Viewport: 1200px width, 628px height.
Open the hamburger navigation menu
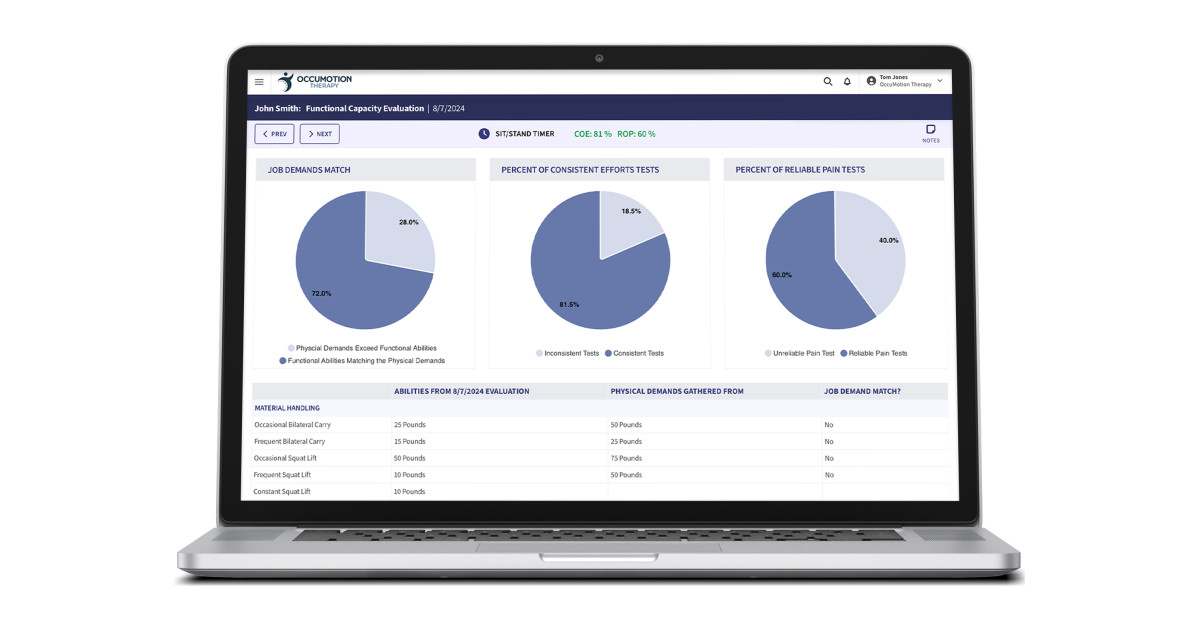pos(259,81)
